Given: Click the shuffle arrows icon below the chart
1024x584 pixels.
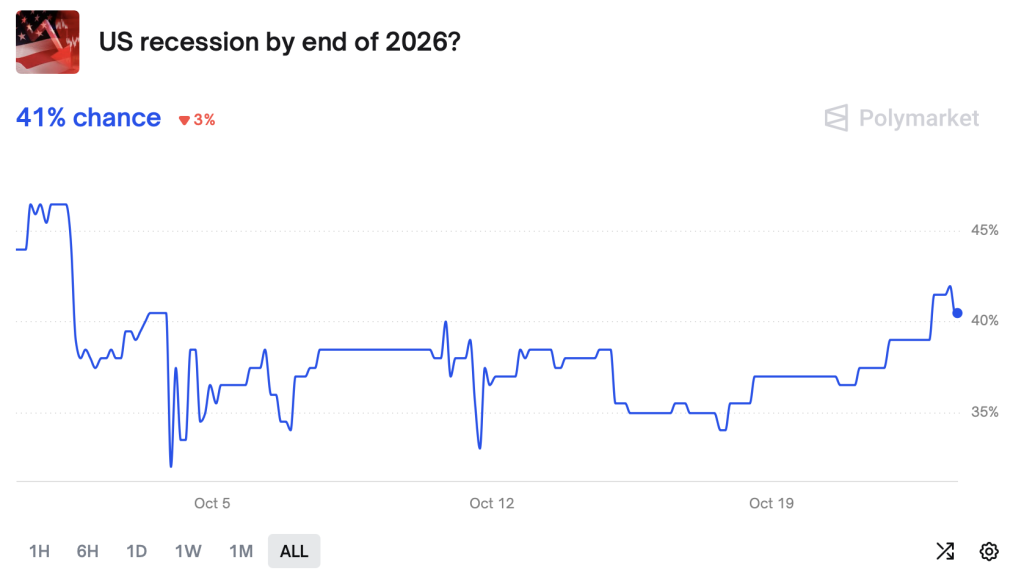Looking at the screenshot, I should [945, 551].
